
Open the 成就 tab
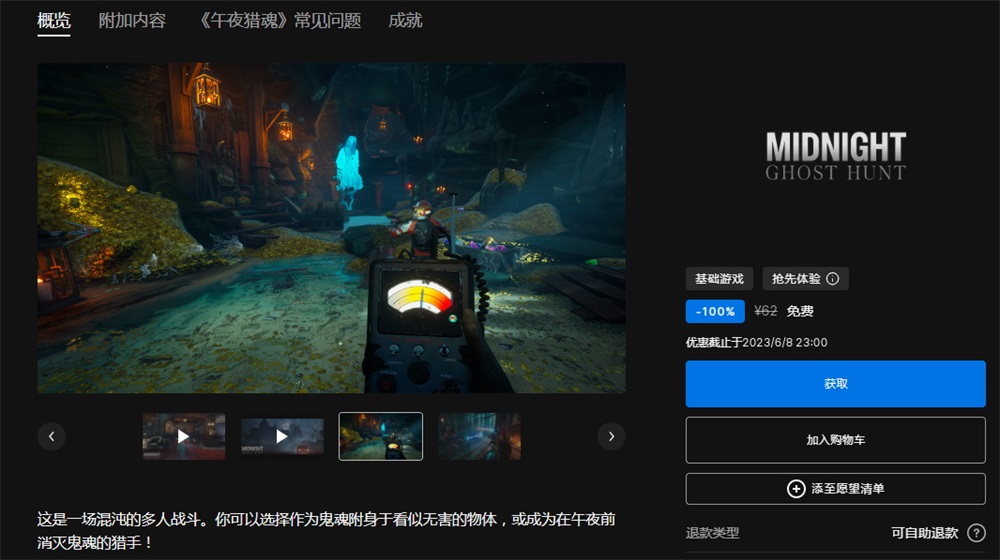[x=405, y=21]
